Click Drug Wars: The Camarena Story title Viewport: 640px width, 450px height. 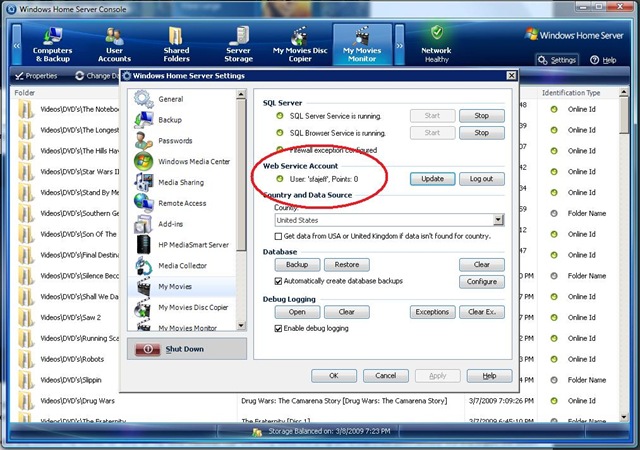[x=344, y=401]
